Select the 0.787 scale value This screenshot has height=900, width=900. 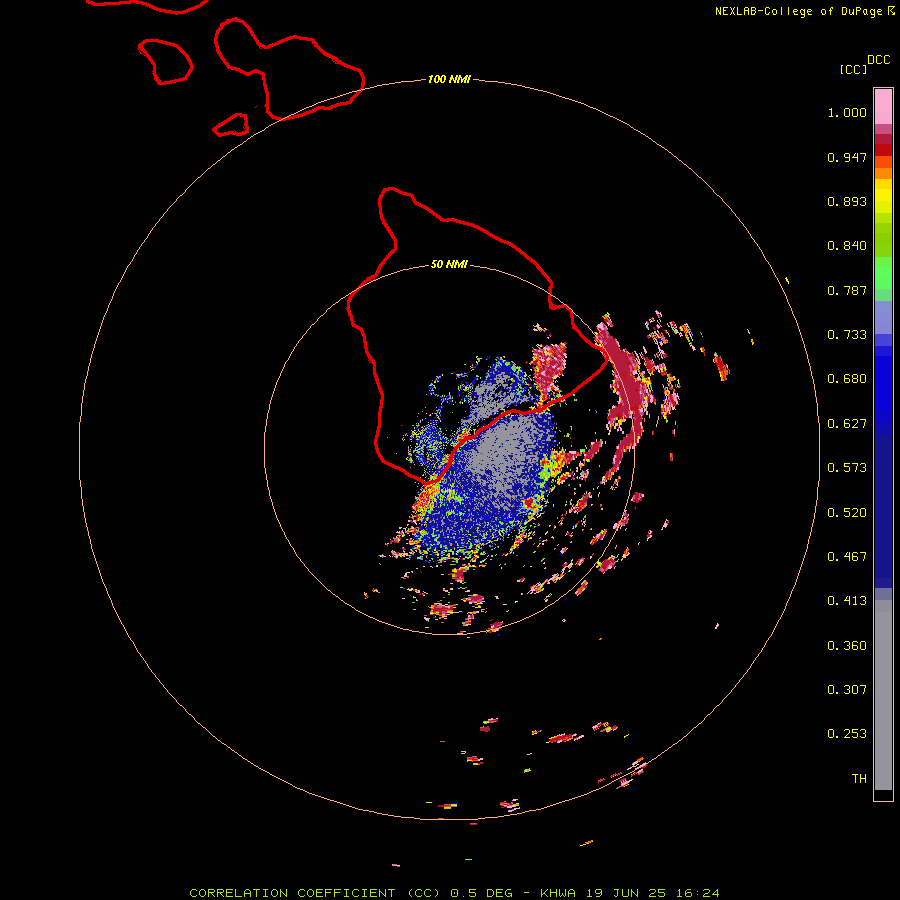click(x=847, y=290)
